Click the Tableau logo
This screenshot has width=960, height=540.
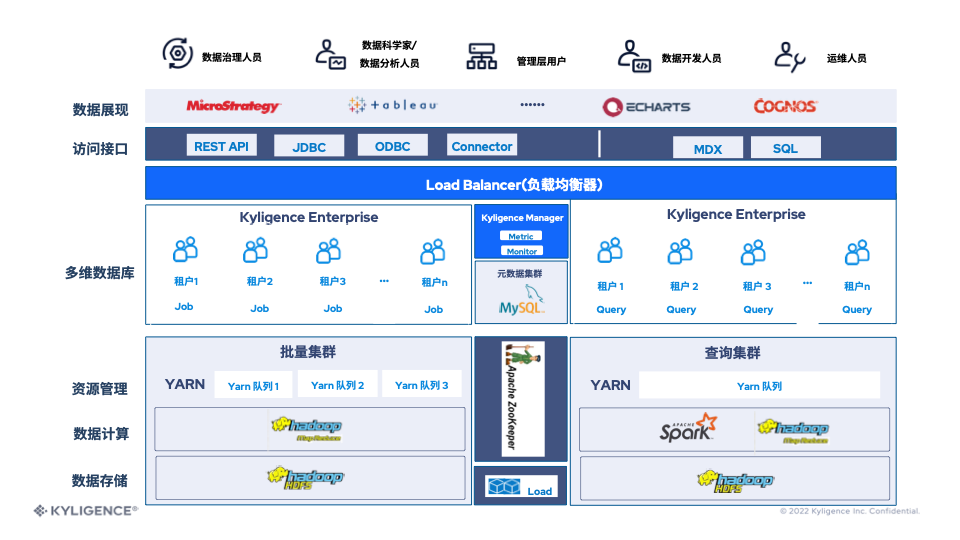point(392,105)
